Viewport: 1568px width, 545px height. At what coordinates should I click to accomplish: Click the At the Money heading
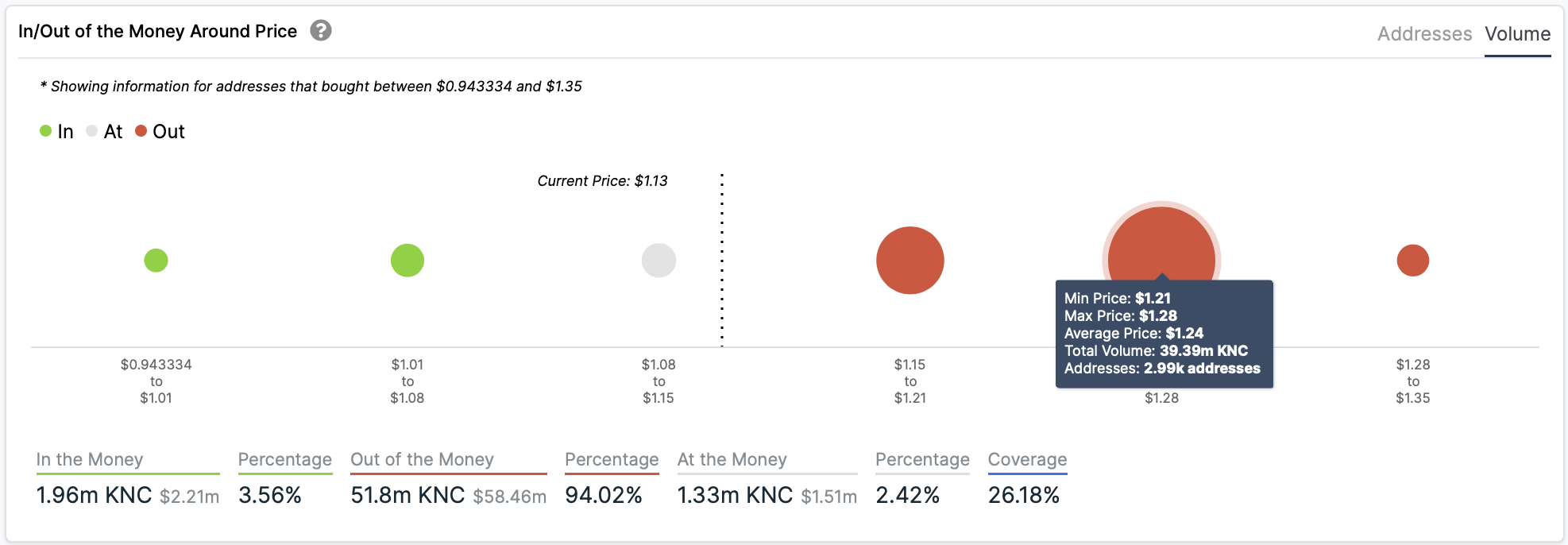pyautogui.click(x=732, y=459)
